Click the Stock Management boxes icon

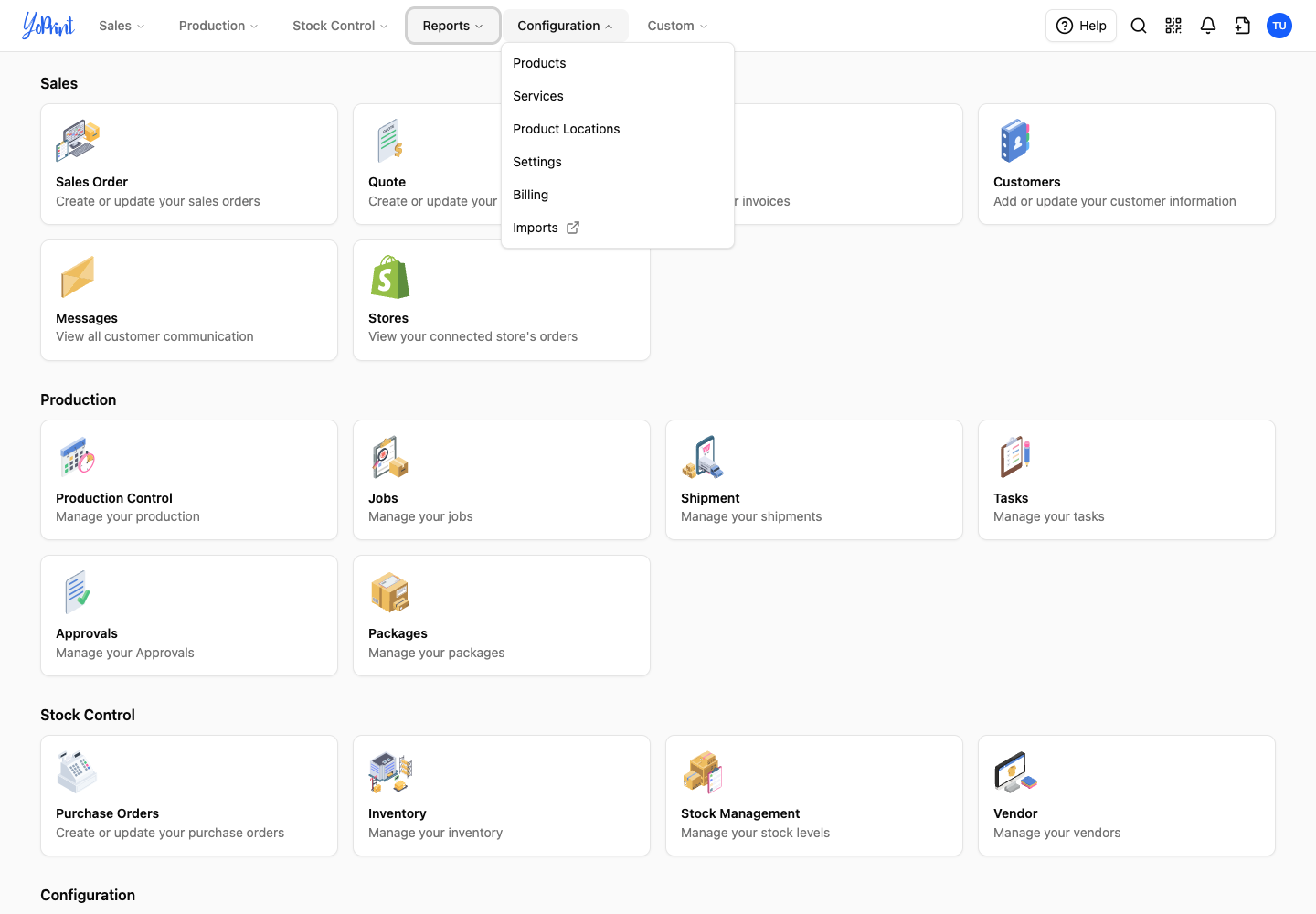(x=703, y=772)
